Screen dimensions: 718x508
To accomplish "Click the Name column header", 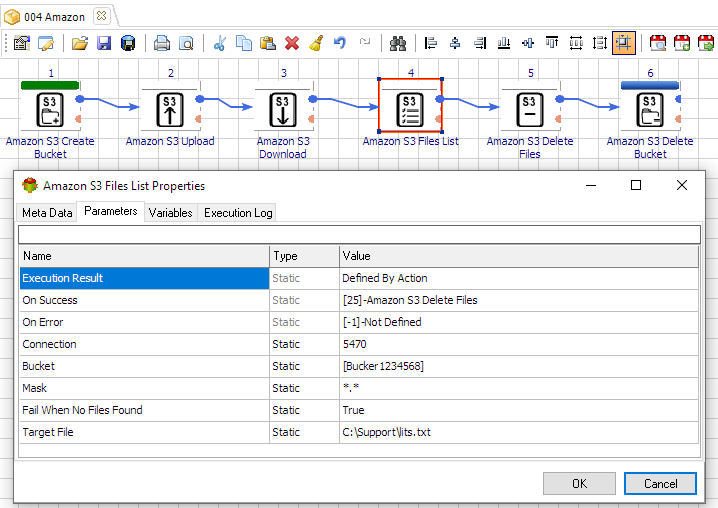I will coord(144,256).
